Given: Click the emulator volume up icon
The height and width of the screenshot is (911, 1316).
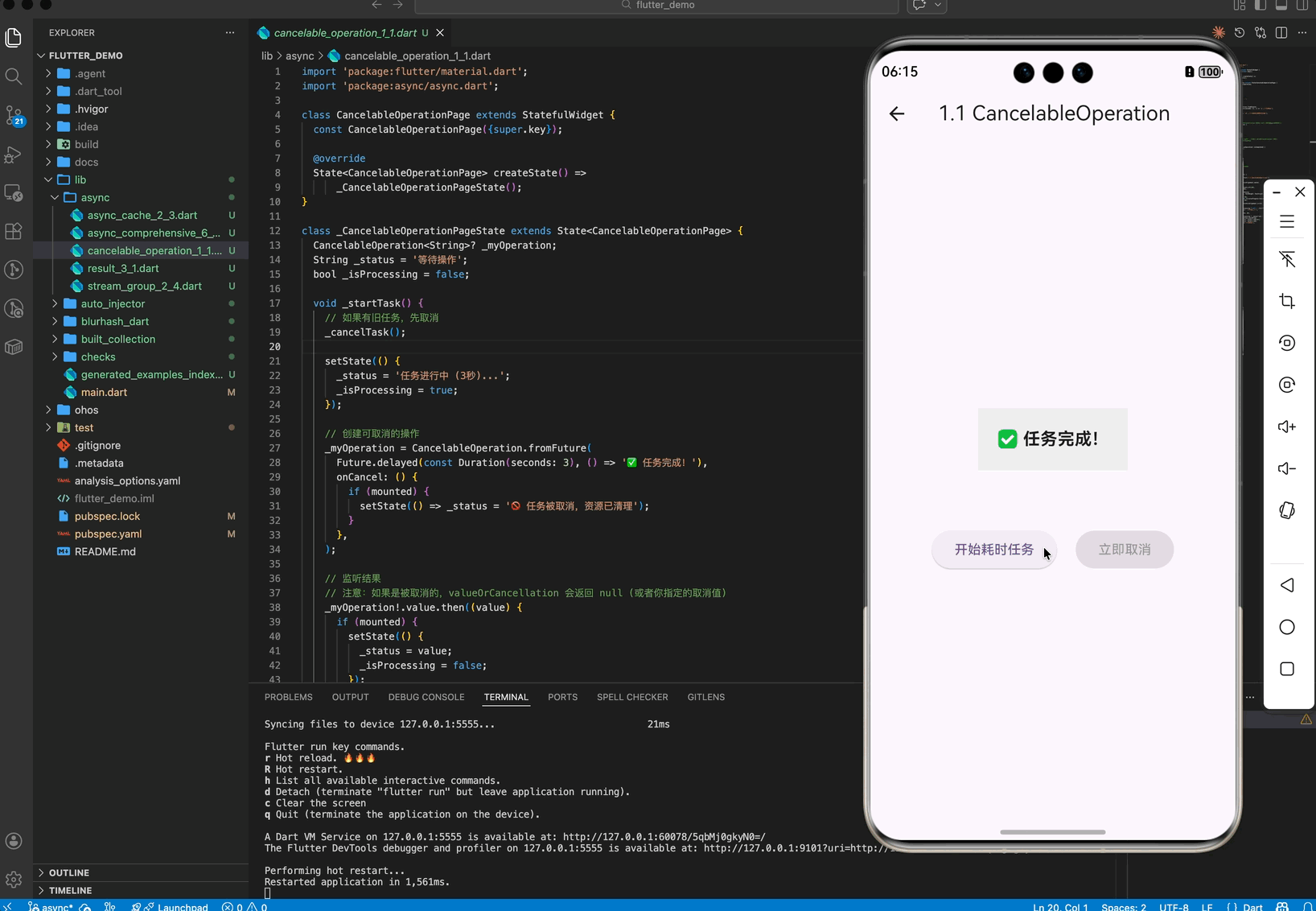Looking at the screenshot, I should click(x=1287, y=427).
